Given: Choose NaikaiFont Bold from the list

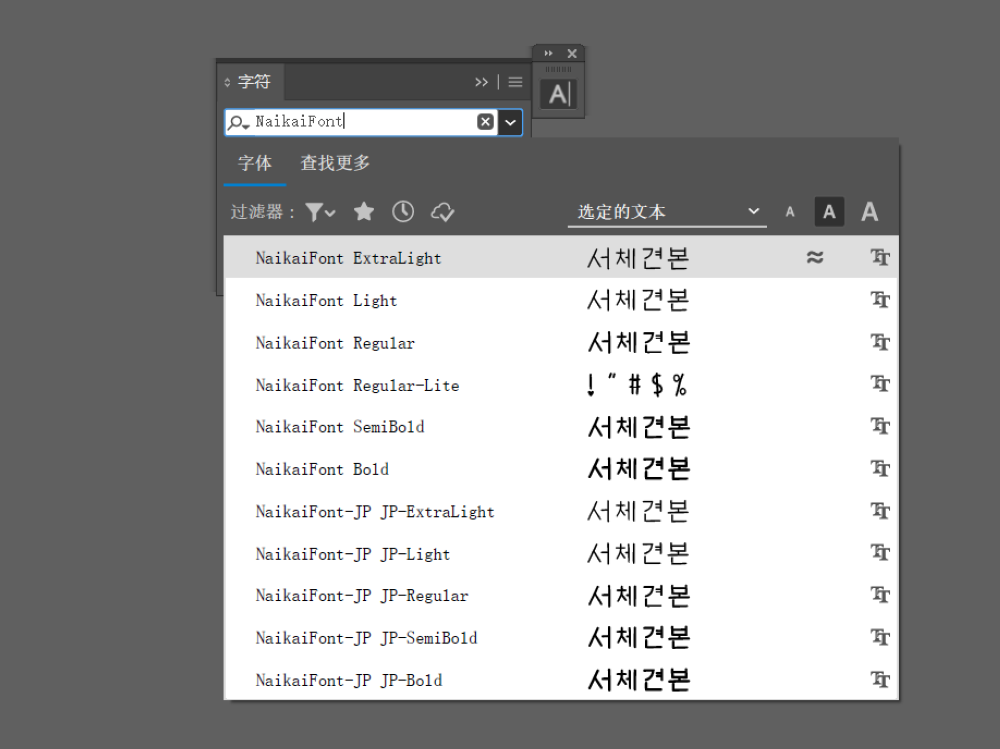Looking at the screenshot, I should tap(561, 469).
